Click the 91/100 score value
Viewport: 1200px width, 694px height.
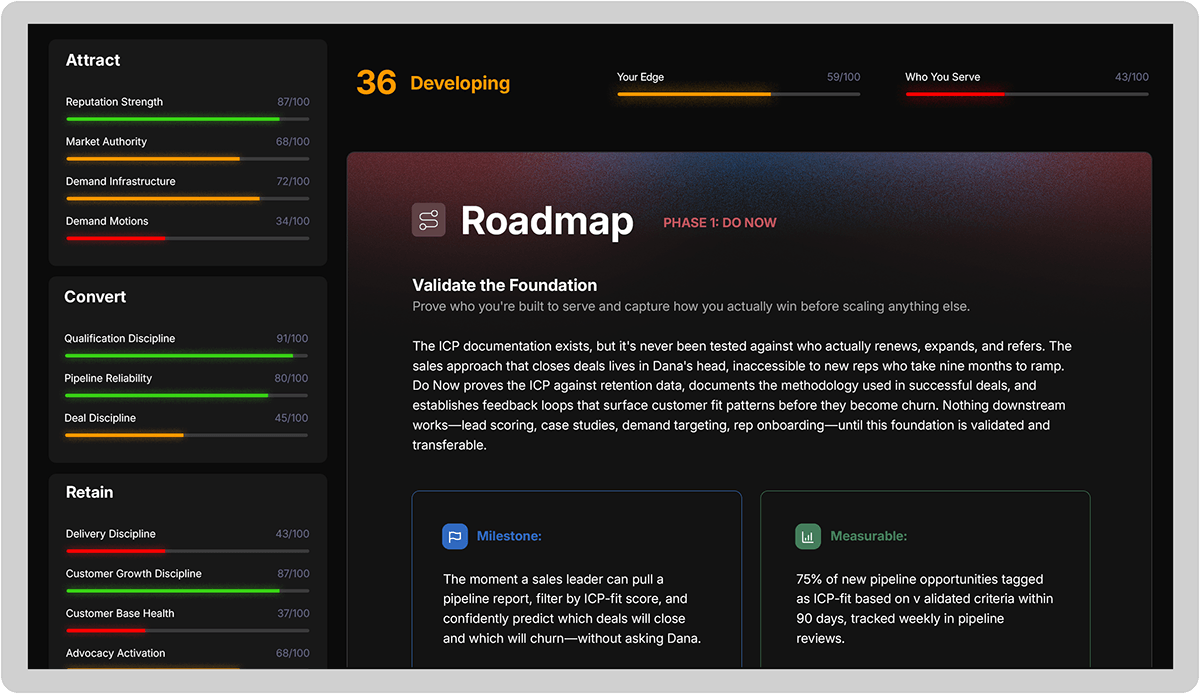tap(292, 338)
